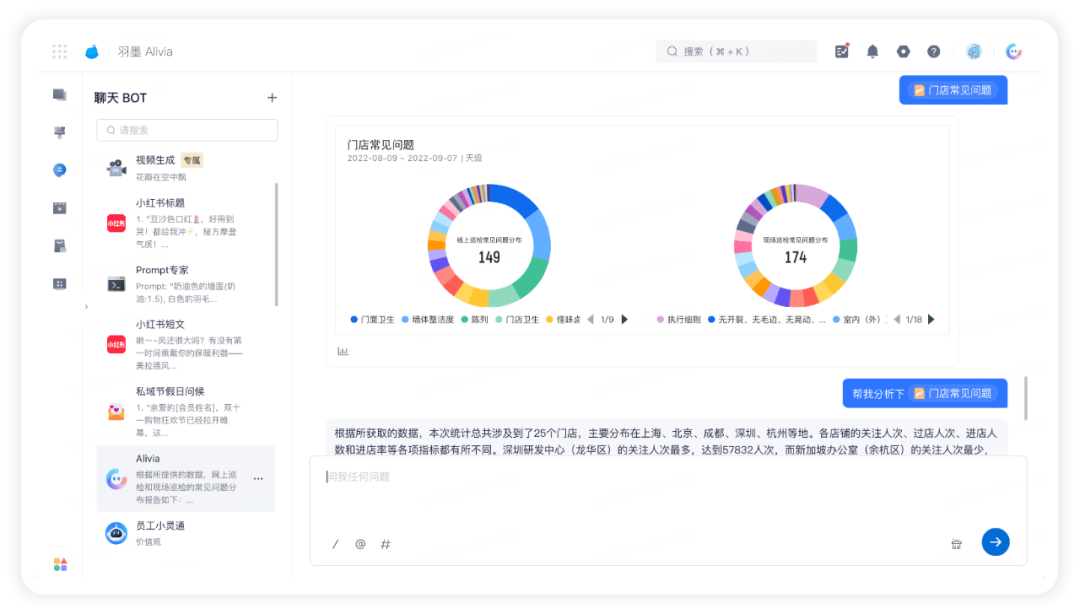
Task: Go to next legend page of 1/18
Action: tap(931, 319)
